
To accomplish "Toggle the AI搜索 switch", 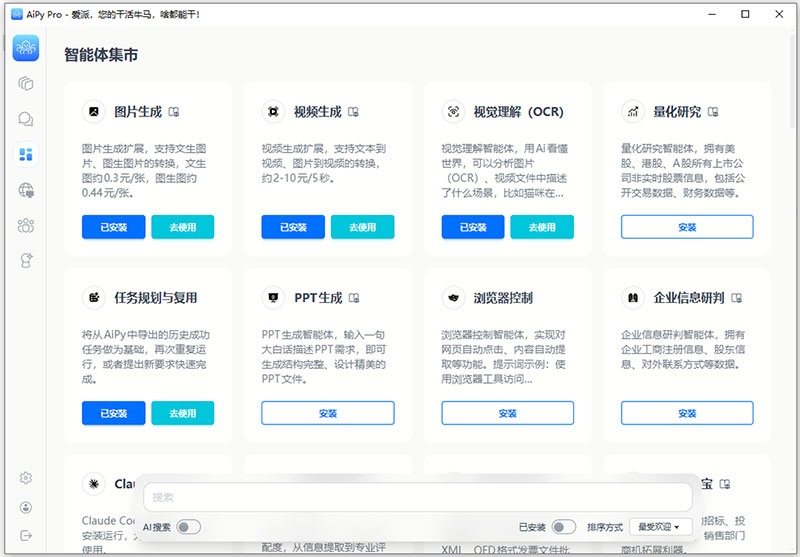I will coord(188,527).
